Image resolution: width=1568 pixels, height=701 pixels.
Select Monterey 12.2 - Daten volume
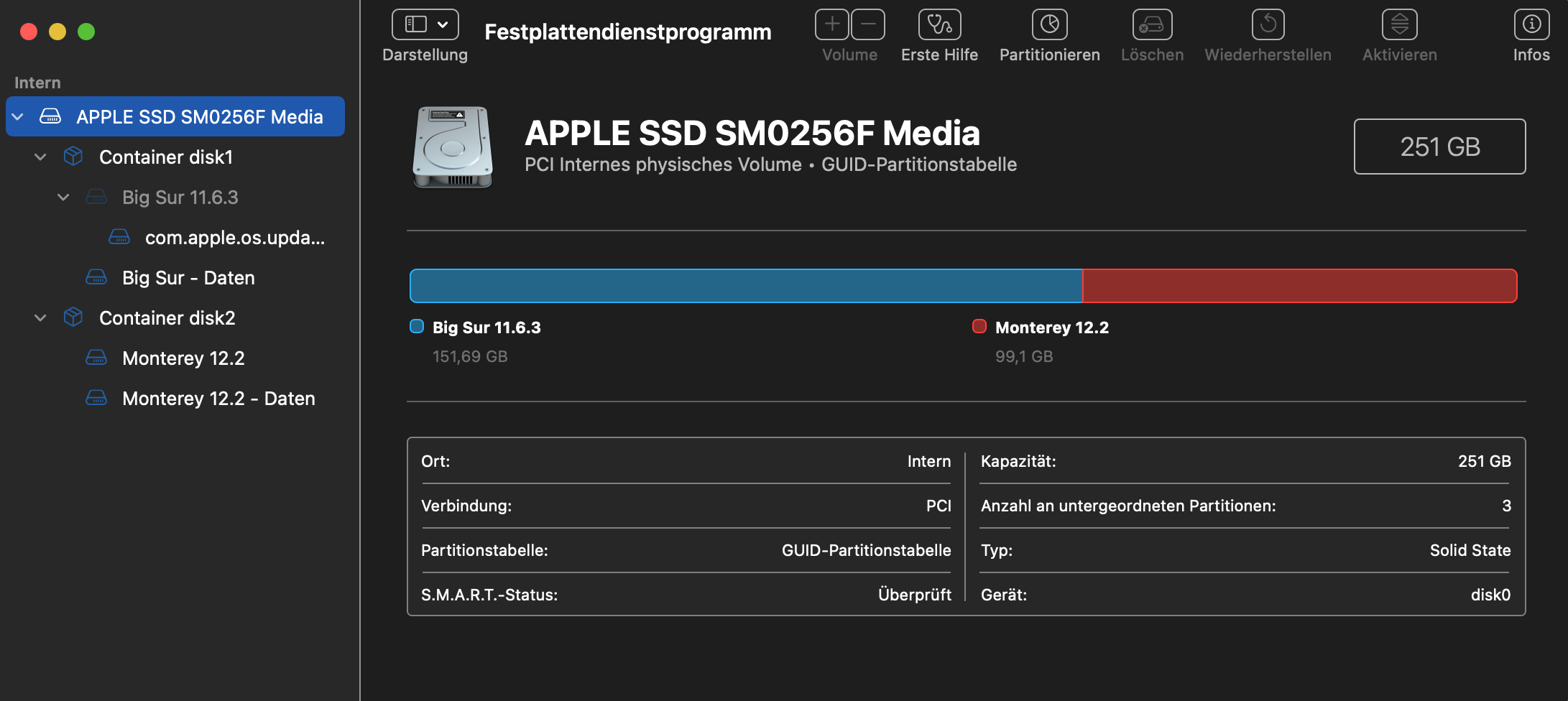coord(218,399)
